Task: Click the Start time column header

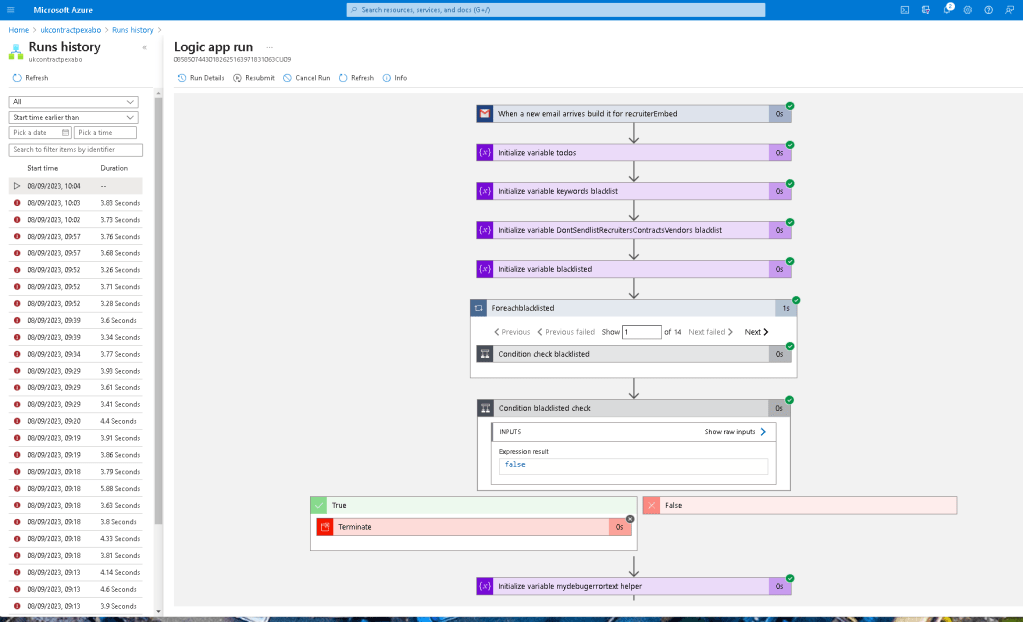Action: [42, 168]
